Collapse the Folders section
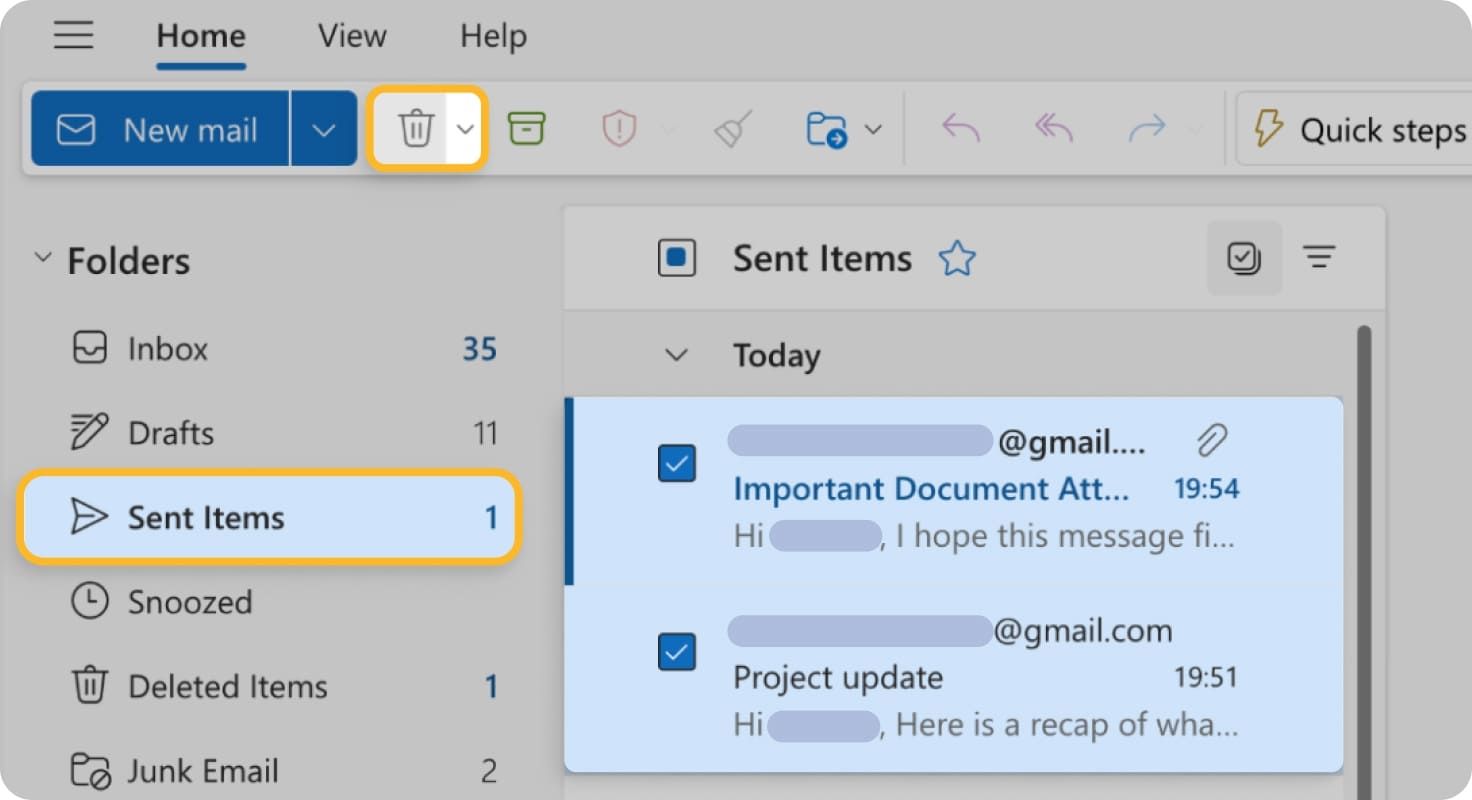 point(42,257)
